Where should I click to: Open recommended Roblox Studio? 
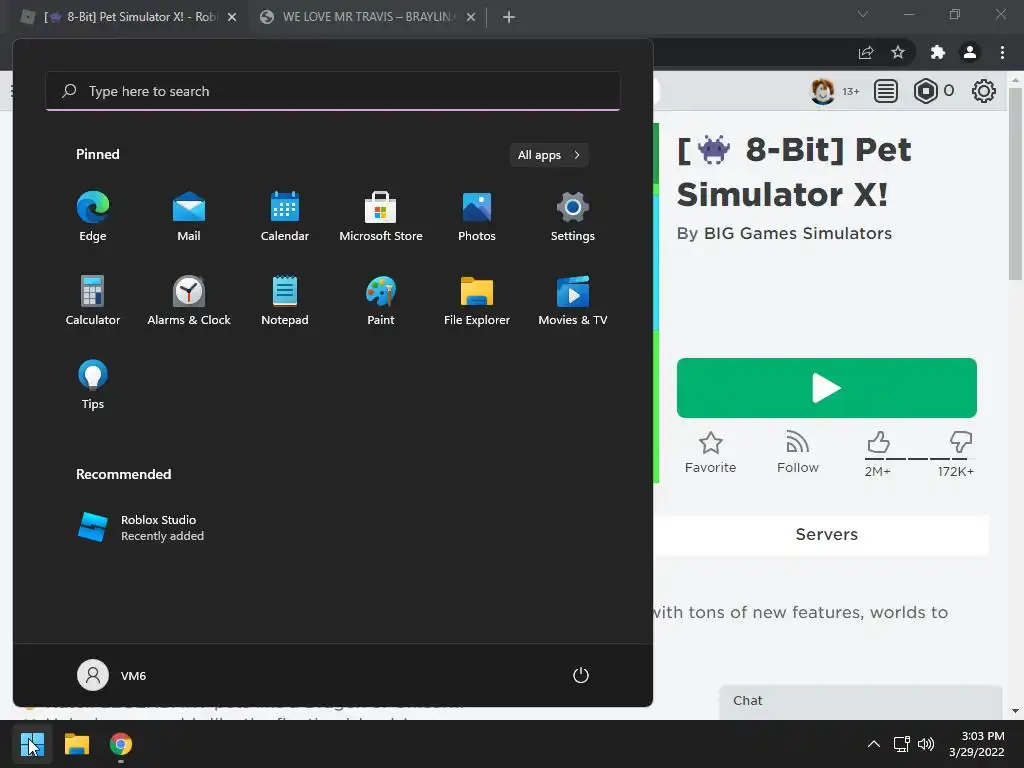pyautogui.click(x=140, y=527)
